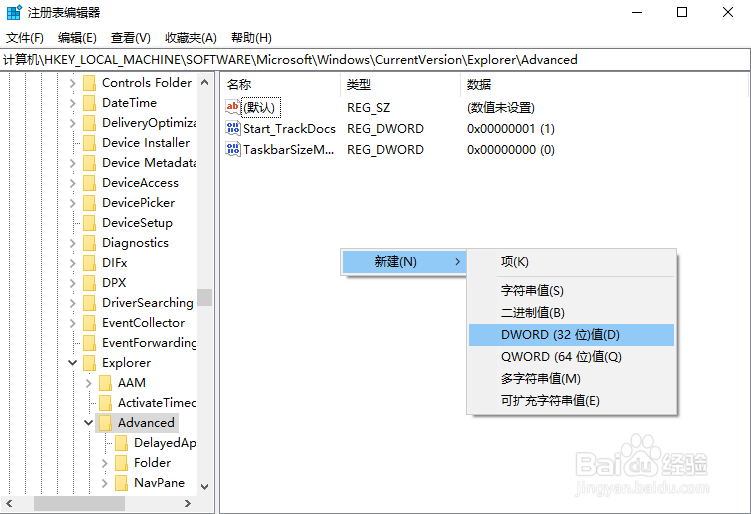Expand the Folder subkey node
751x514 pixels.
tap(104, 463)
